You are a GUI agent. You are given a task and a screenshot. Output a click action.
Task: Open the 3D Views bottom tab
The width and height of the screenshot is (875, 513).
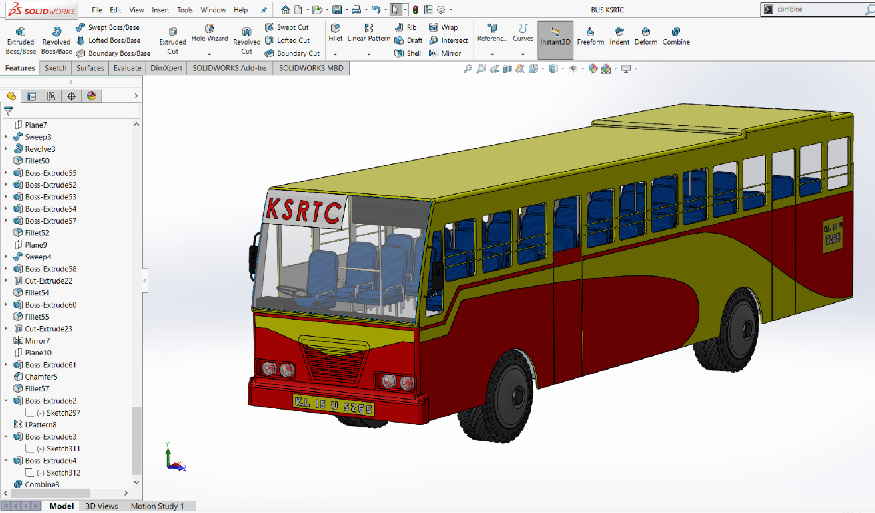(102, 506)
